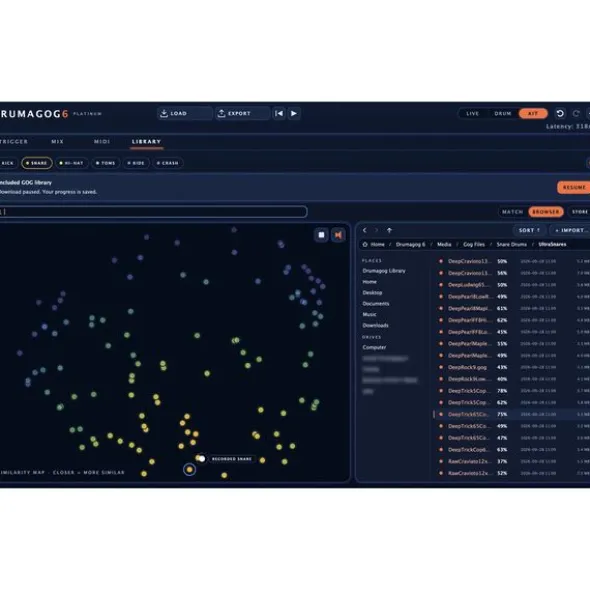Open Music in Places
The image size is (590, 591).
(x=369, y=314)
